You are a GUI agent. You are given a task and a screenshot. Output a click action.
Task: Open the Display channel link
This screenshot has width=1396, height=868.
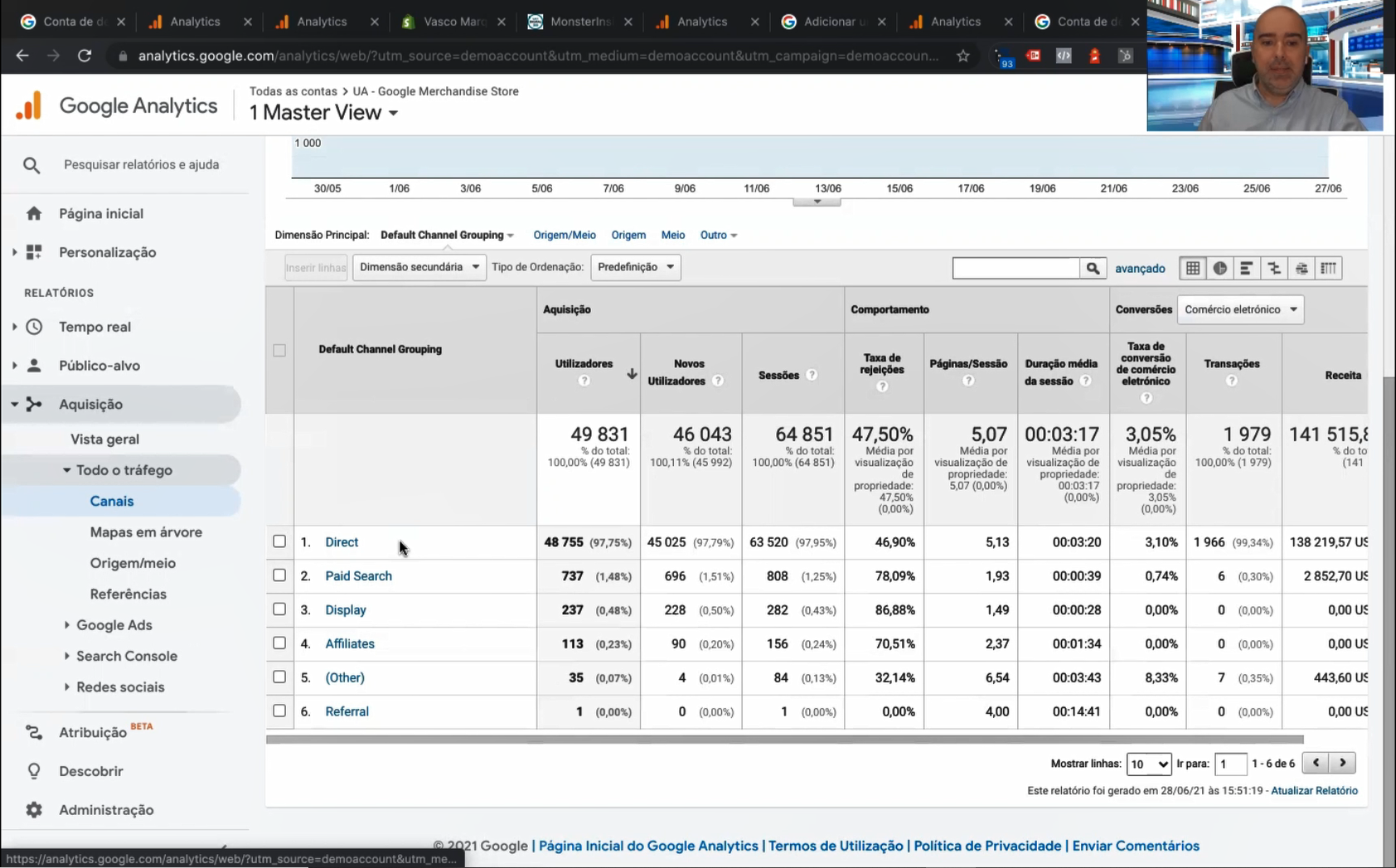346,609
